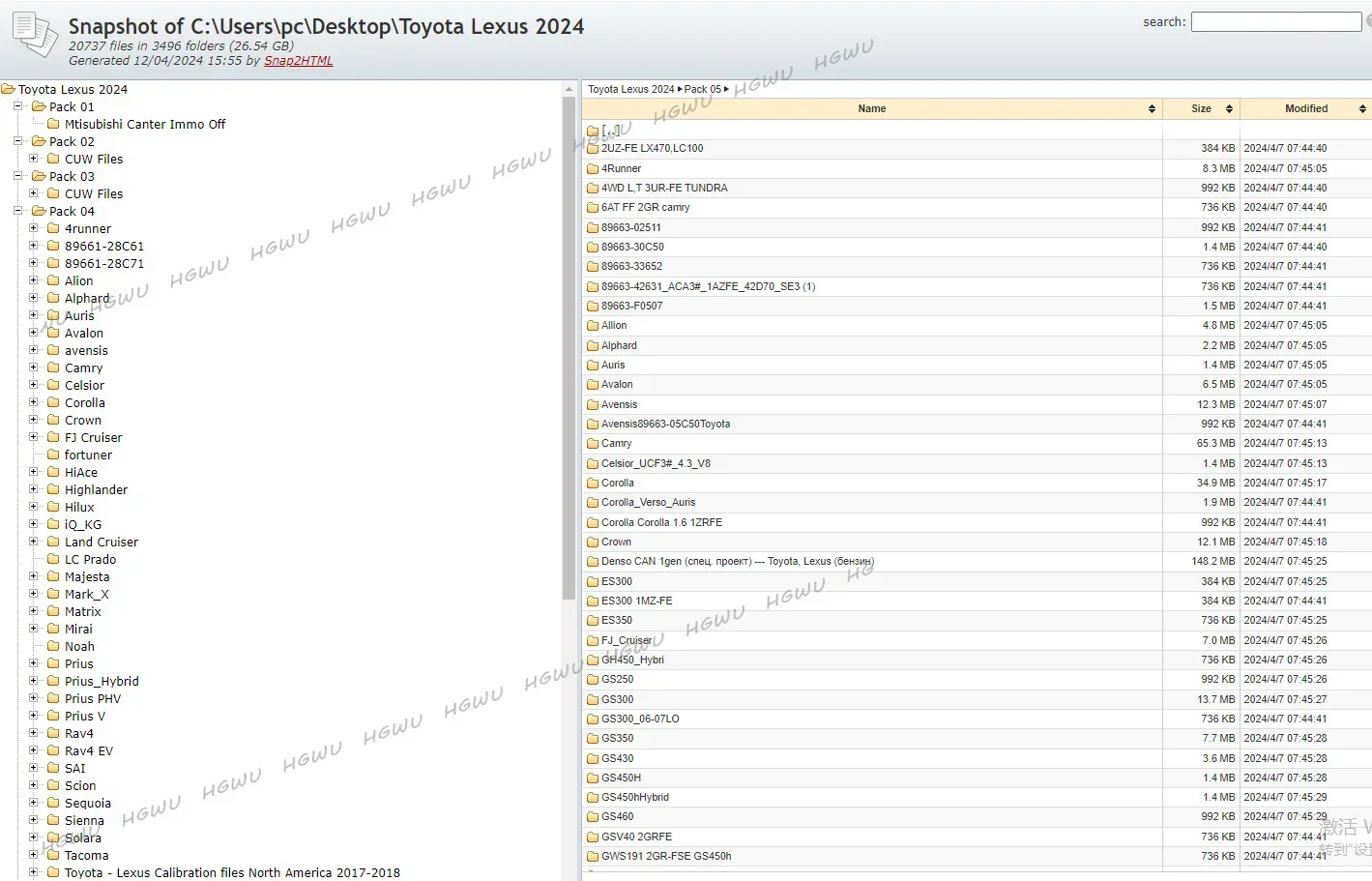Click folder icon of Allion row
The width and height of the screenshot is (1372, 881).
(593, 326)
